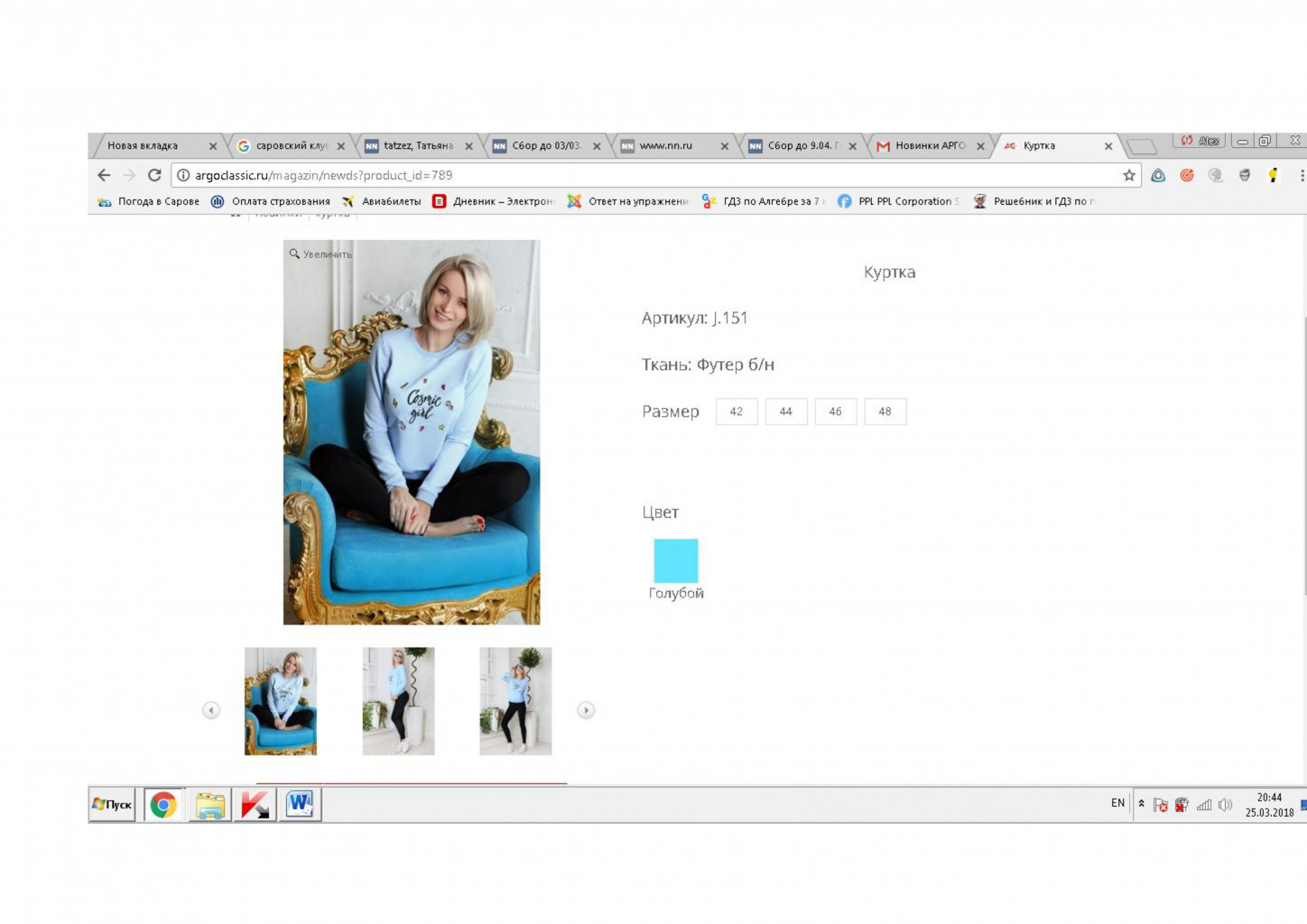Image resolution: width=1307 pixels, height=924 pixels.
Task: Click the 'Артикул: J.151' text
Action: click(x=695, y=318)
